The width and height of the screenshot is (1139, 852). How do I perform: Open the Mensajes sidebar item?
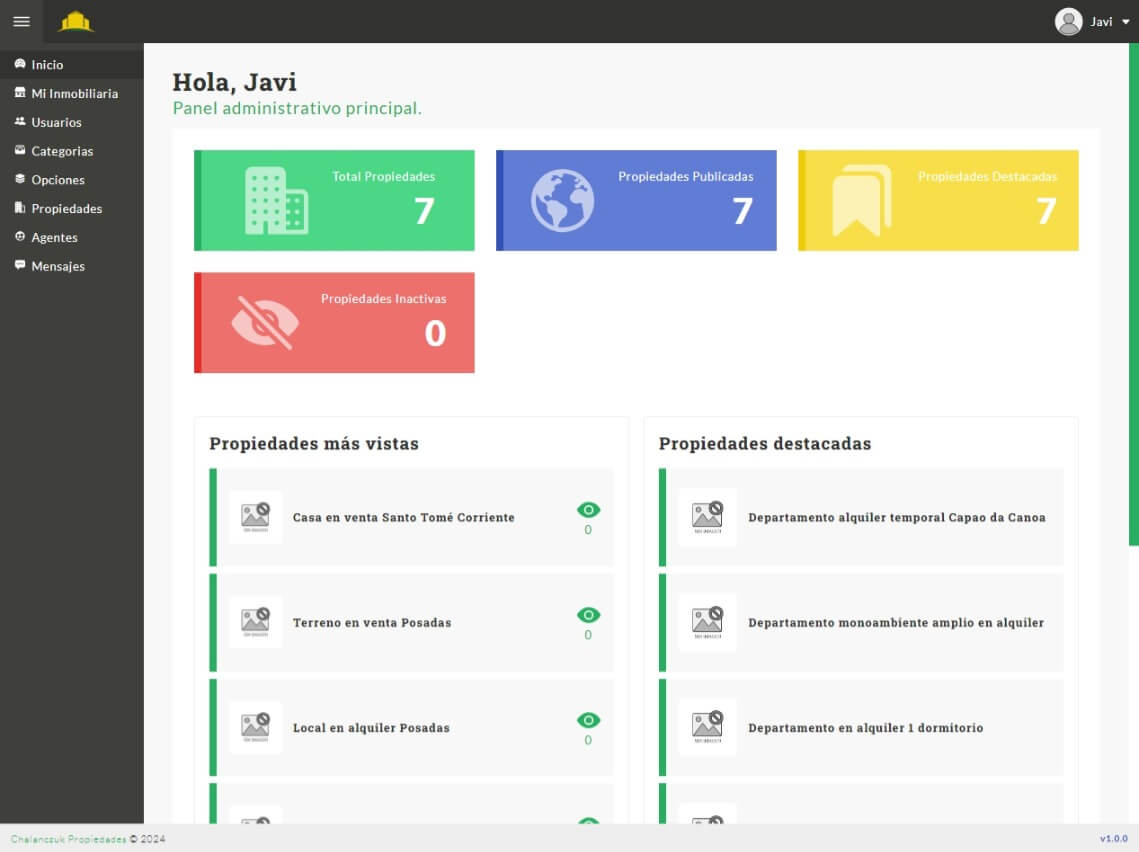coord(58,266)
